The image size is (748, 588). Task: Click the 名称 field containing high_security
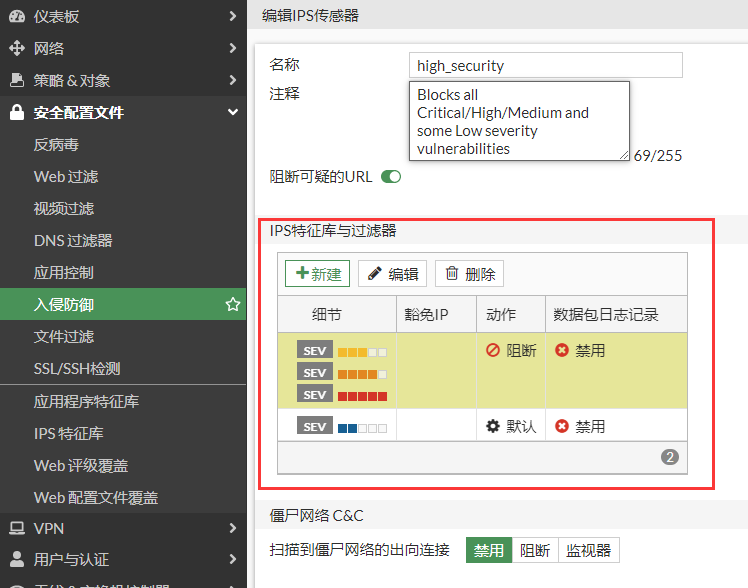point(545,66)
